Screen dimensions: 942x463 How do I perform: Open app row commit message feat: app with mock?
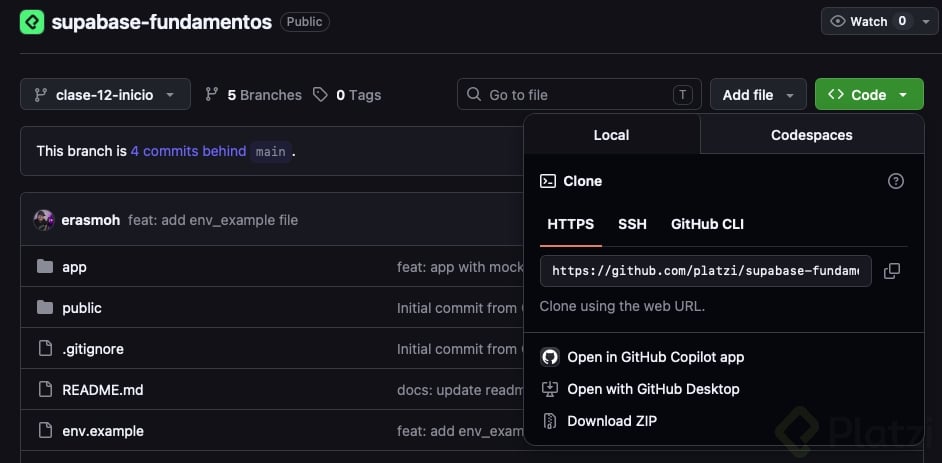(x=460, y=267)
